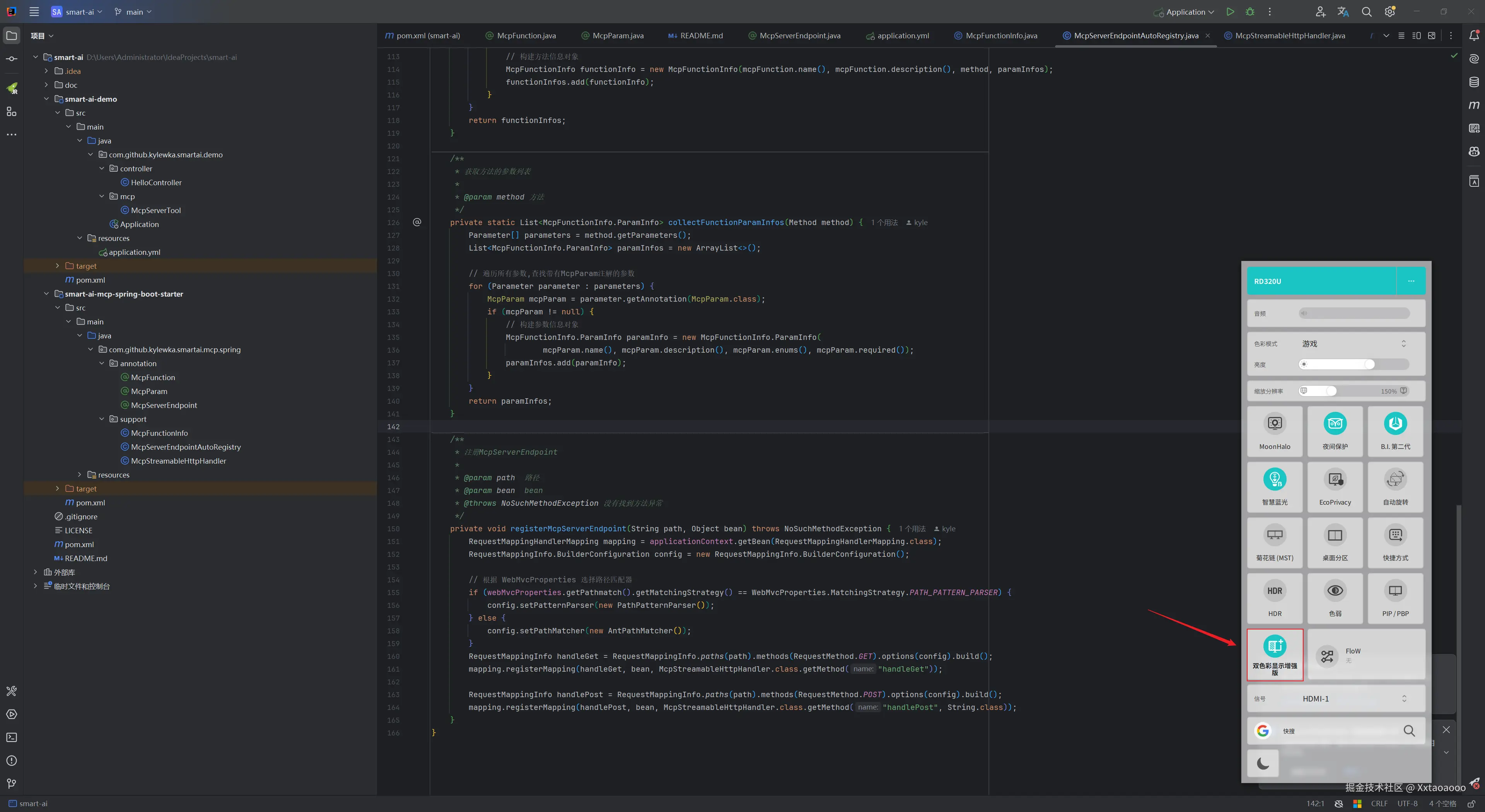The height and width of the screenshot is (812, 1485).
Task: Open the main branch selector
Action: 134,12
